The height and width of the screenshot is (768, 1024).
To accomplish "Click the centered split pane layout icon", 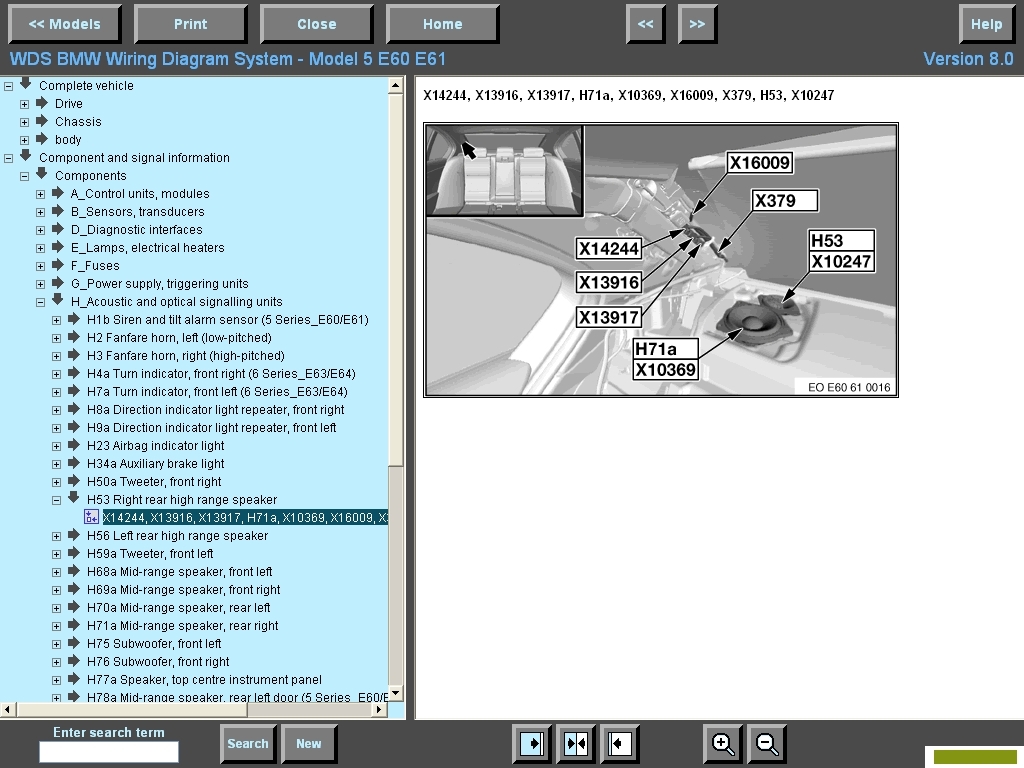I will pyautogui.click(x=575, y=744).
